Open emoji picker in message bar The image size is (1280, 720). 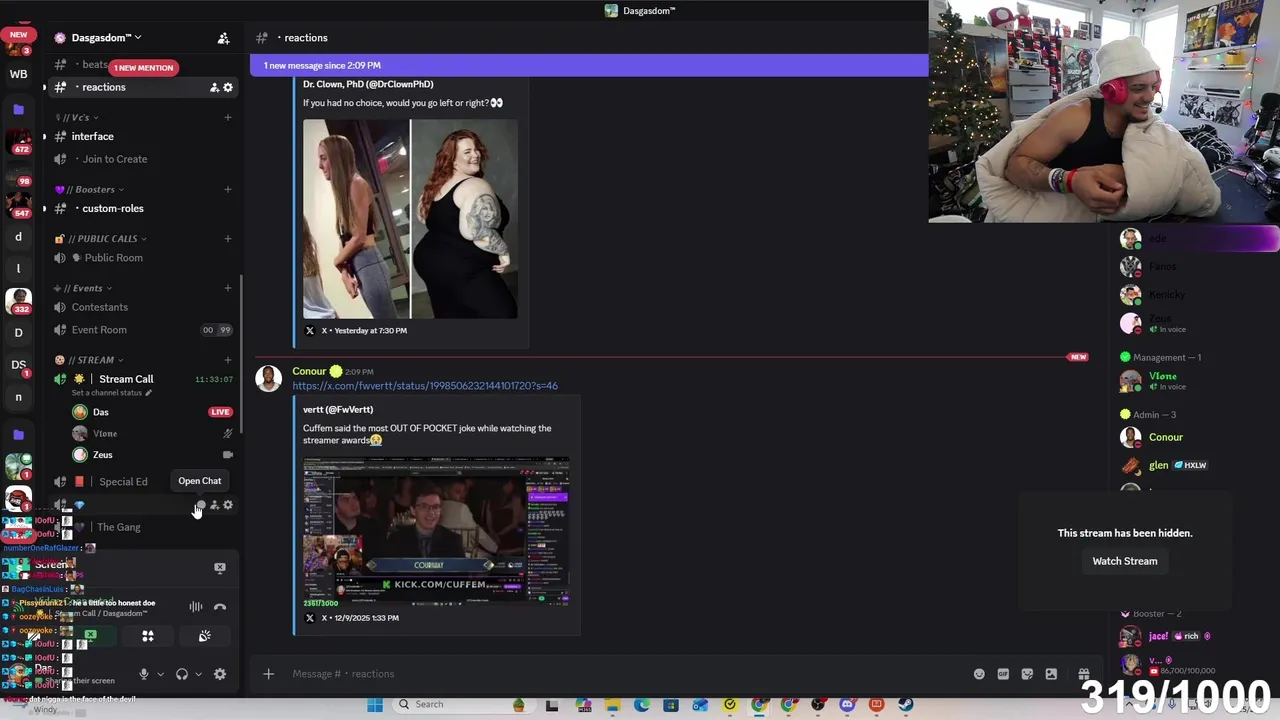[979, 674]
